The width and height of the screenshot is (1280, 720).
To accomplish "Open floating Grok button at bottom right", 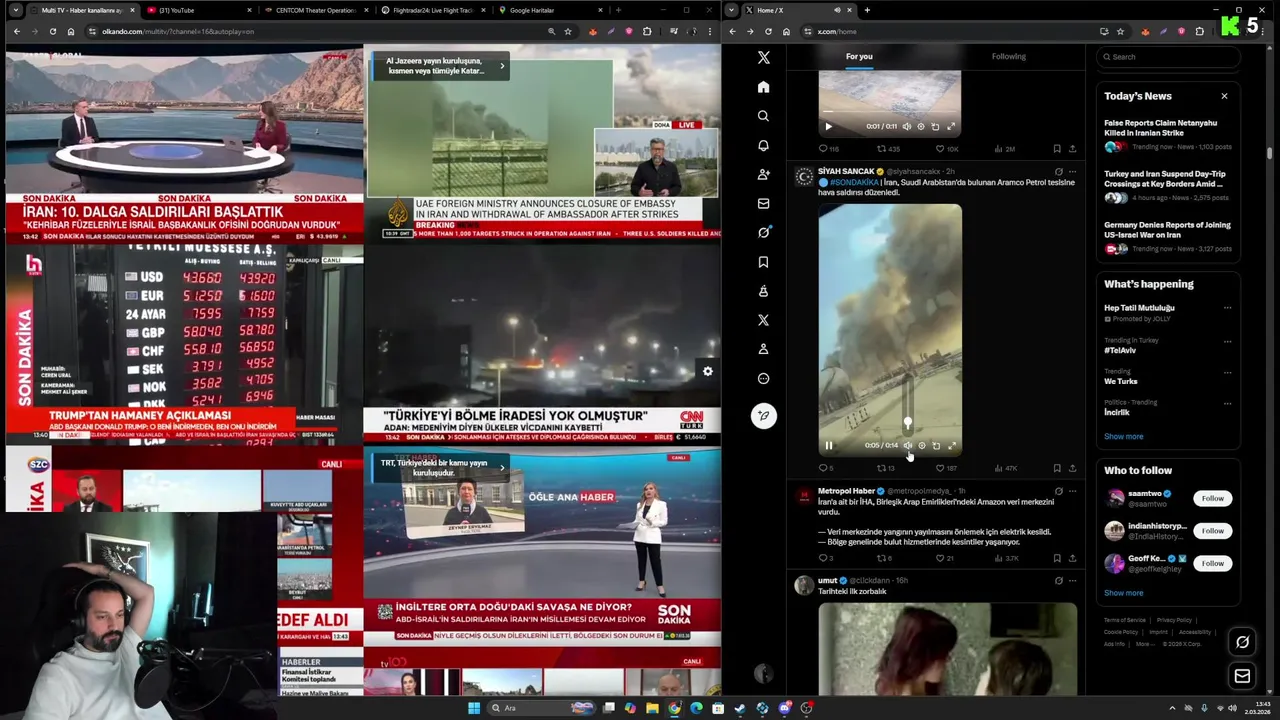I will (1242, 642).
